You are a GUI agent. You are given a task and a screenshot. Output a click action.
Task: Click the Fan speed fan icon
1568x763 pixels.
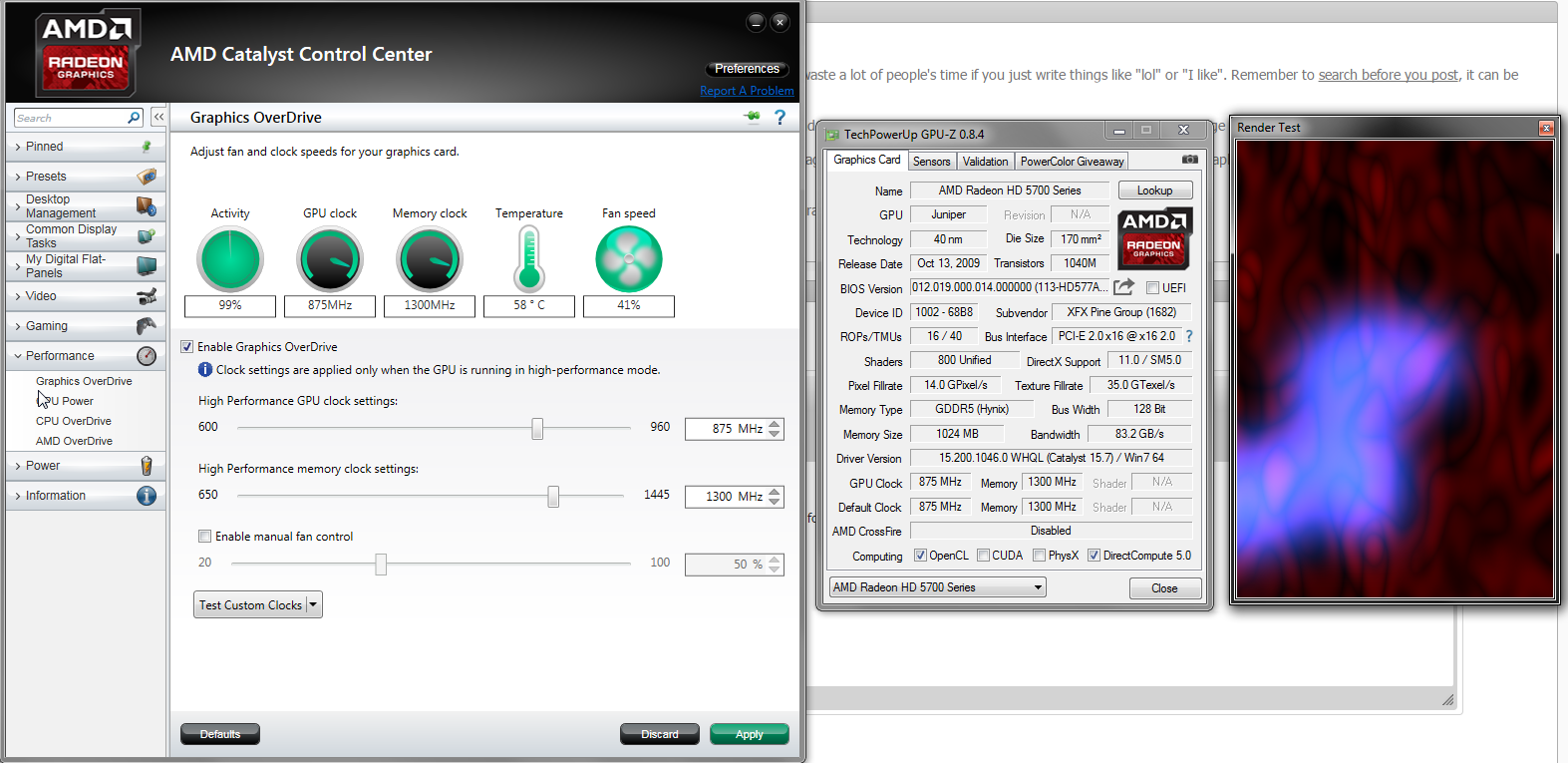[x=629, y=259]
